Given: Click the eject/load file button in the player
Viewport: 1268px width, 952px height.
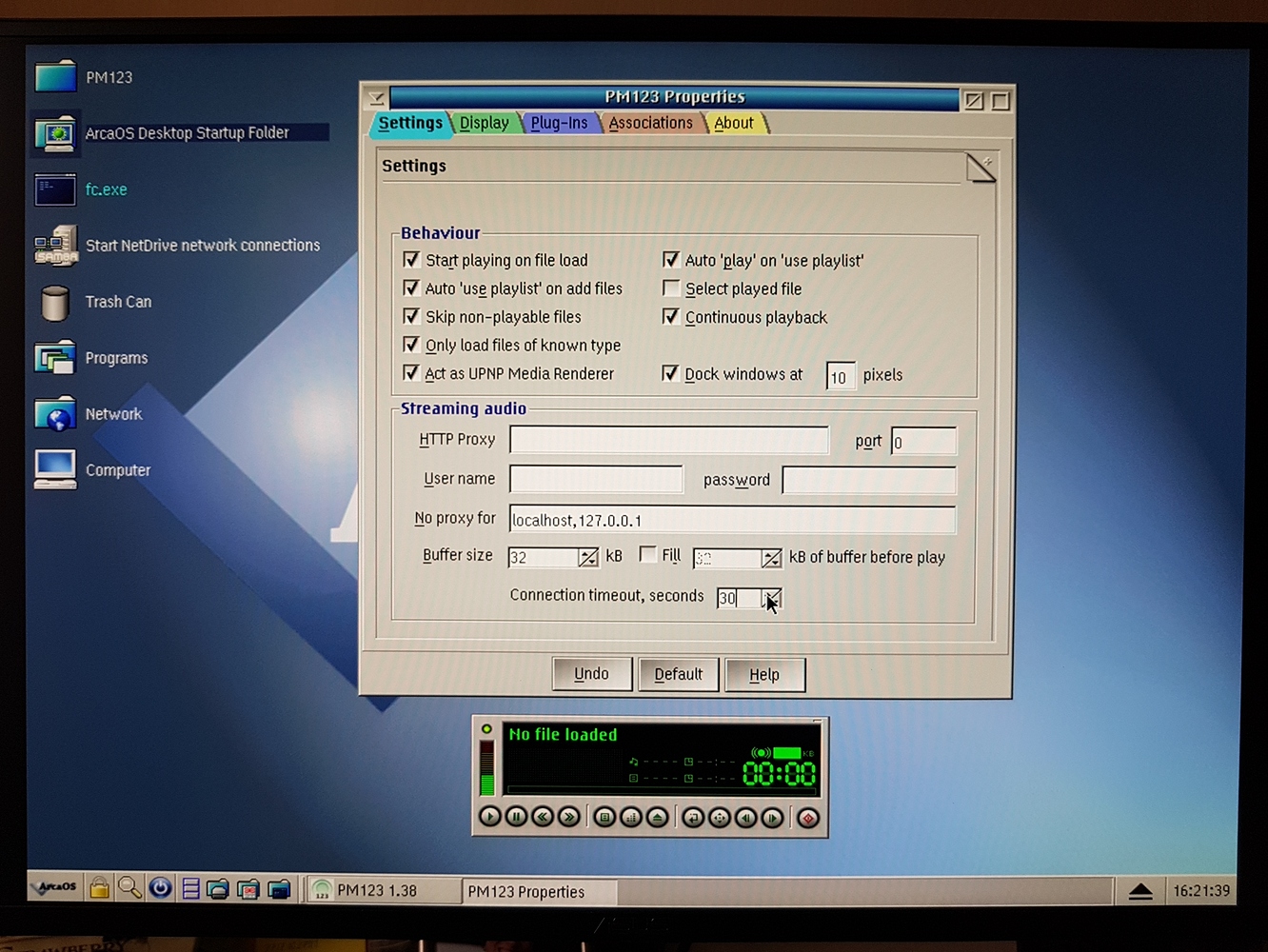Looking at the screenshot, I should 658,817.
